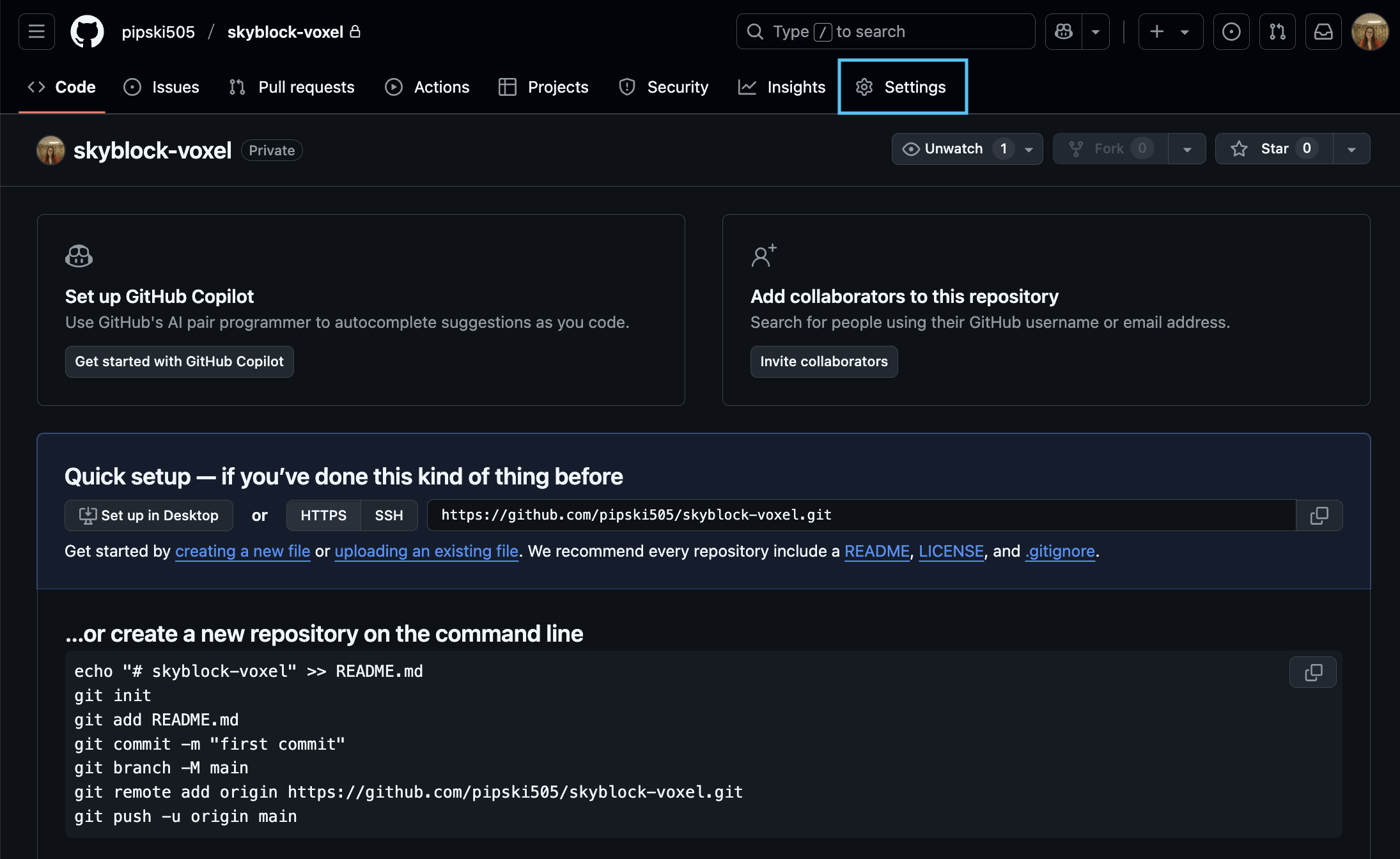The height and width of the screenshot is (859, 1400).
Task: Open the Settings tab
Action: (x=902, y=87)
